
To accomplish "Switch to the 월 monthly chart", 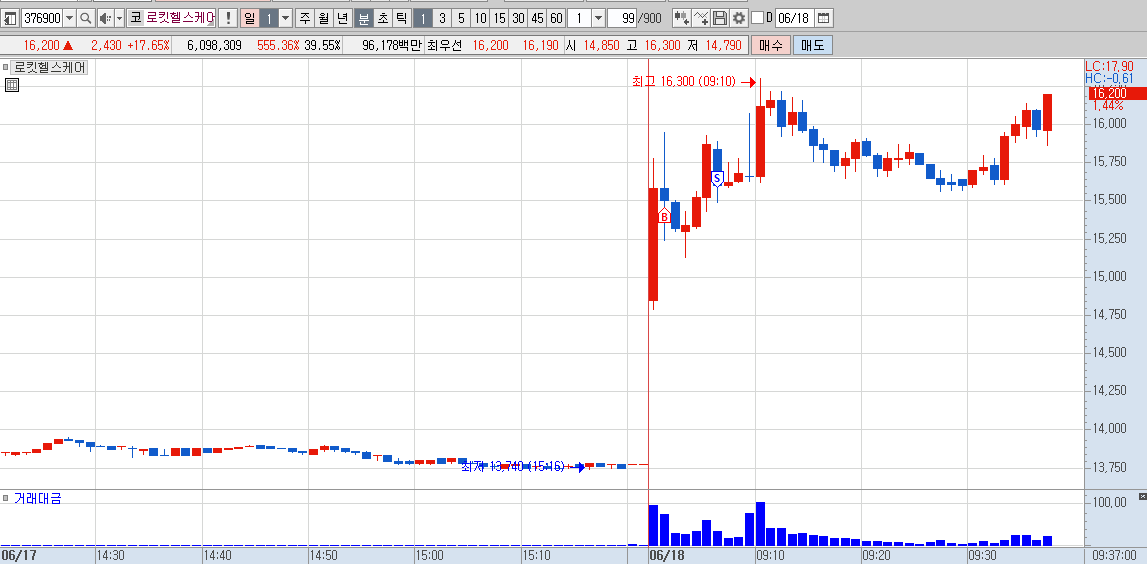I will pos(323,18).
